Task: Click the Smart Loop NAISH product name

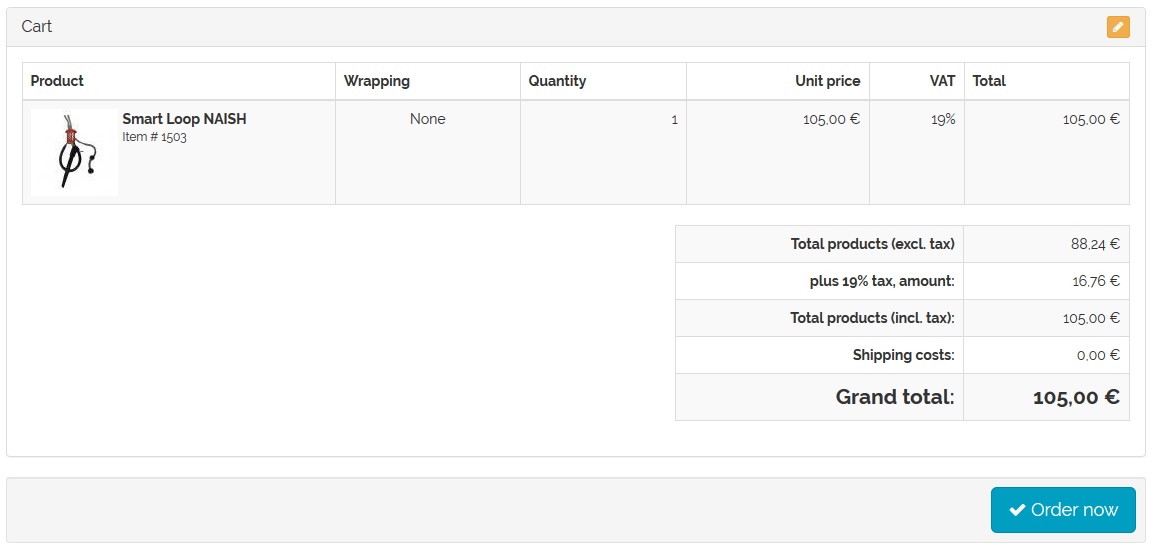Action: pyautogui.click(x=185, y=119)
